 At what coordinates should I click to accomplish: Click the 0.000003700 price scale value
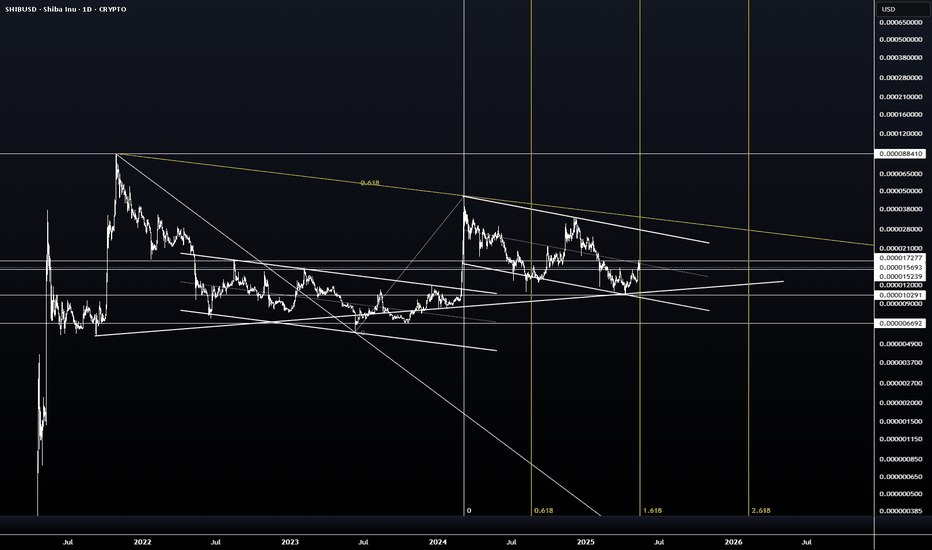[x=900, y=363]
